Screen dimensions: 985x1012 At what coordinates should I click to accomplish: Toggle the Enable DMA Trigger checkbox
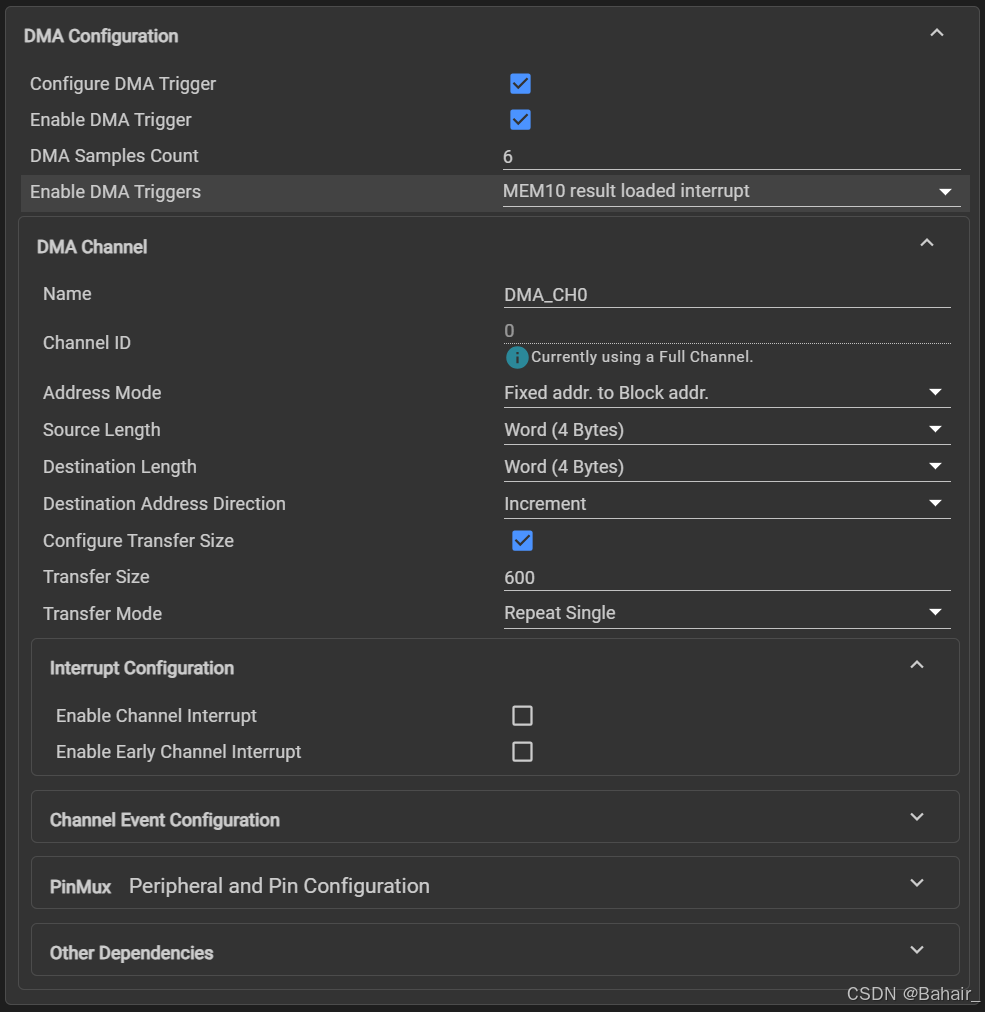tap(520, 120)
